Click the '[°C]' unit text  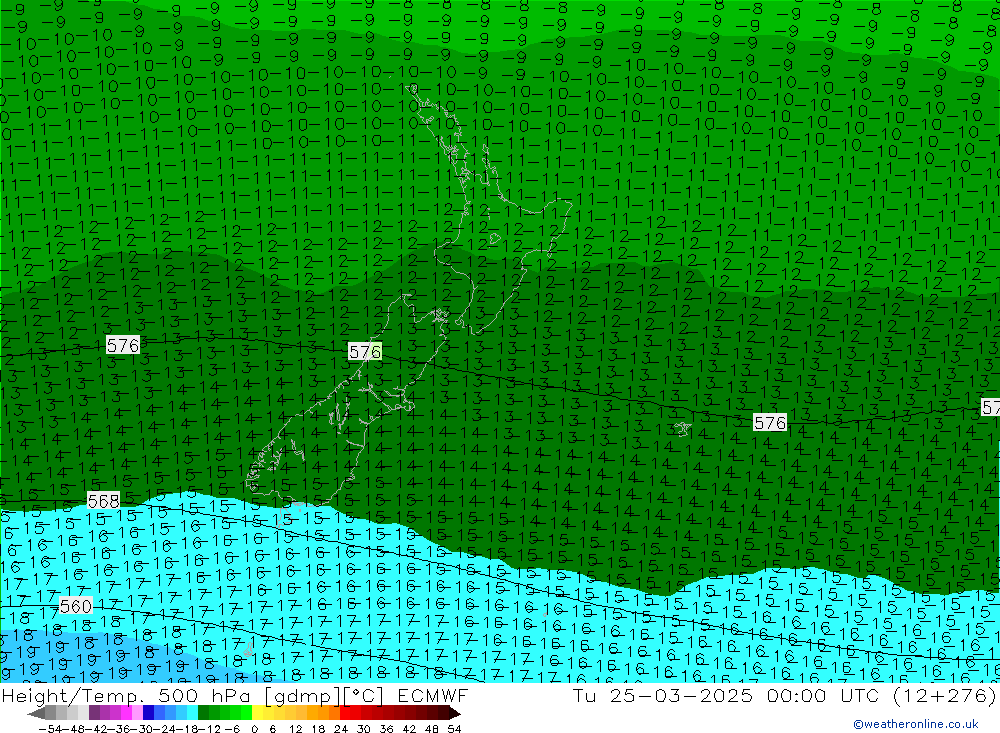pos(364,695)
